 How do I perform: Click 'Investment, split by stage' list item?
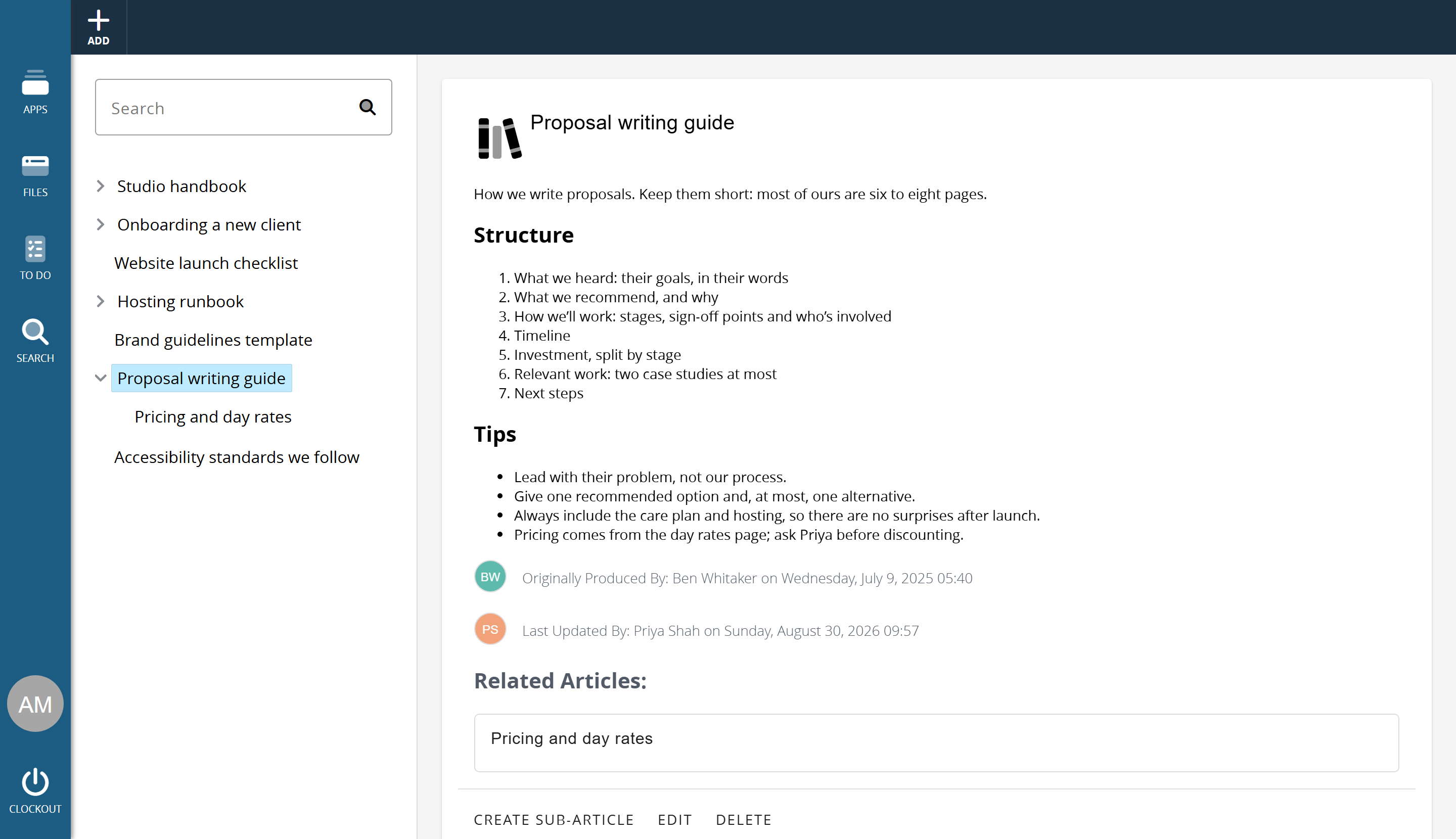(x=597, y=354)
